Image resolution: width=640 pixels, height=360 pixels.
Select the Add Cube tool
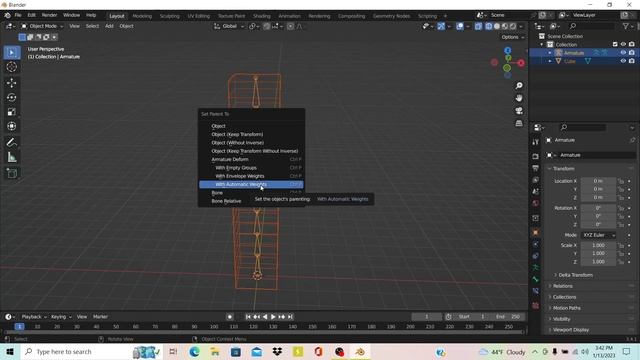click(x=12, y=173)
